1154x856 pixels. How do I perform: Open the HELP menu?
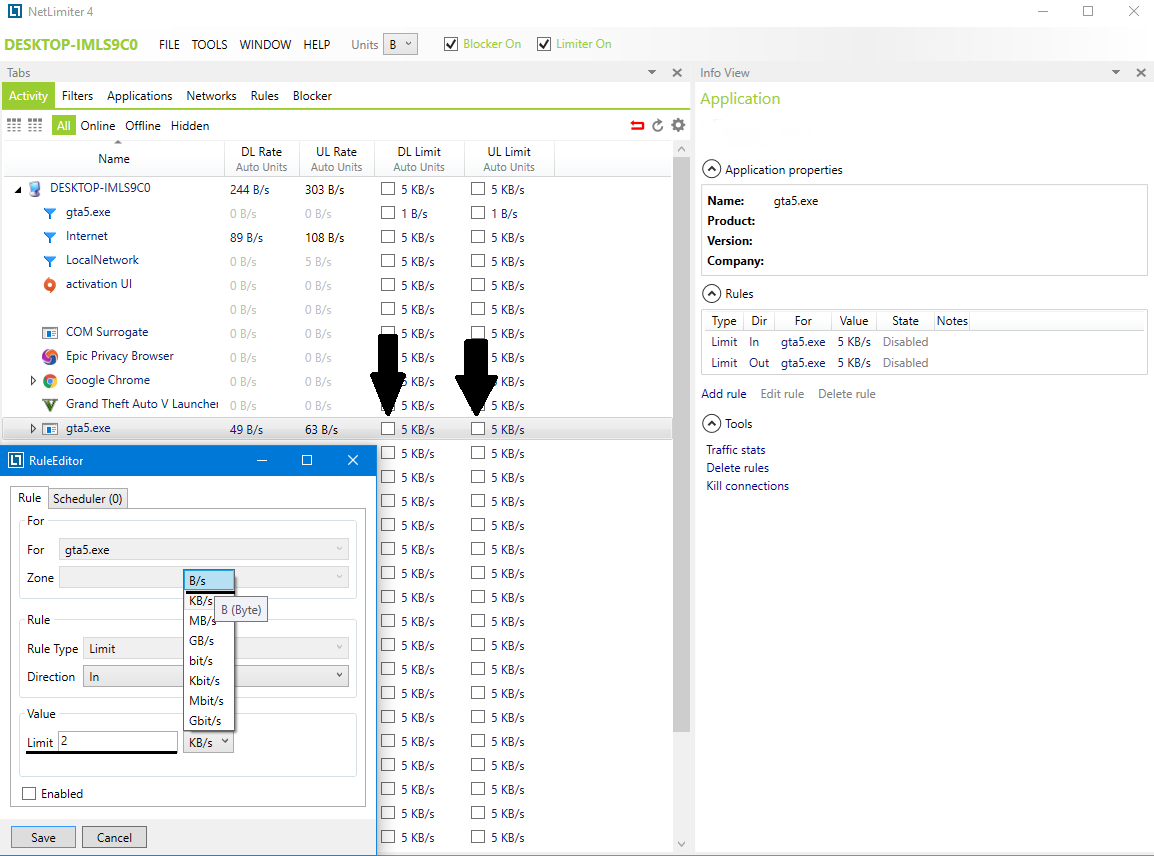pos(317,44)
